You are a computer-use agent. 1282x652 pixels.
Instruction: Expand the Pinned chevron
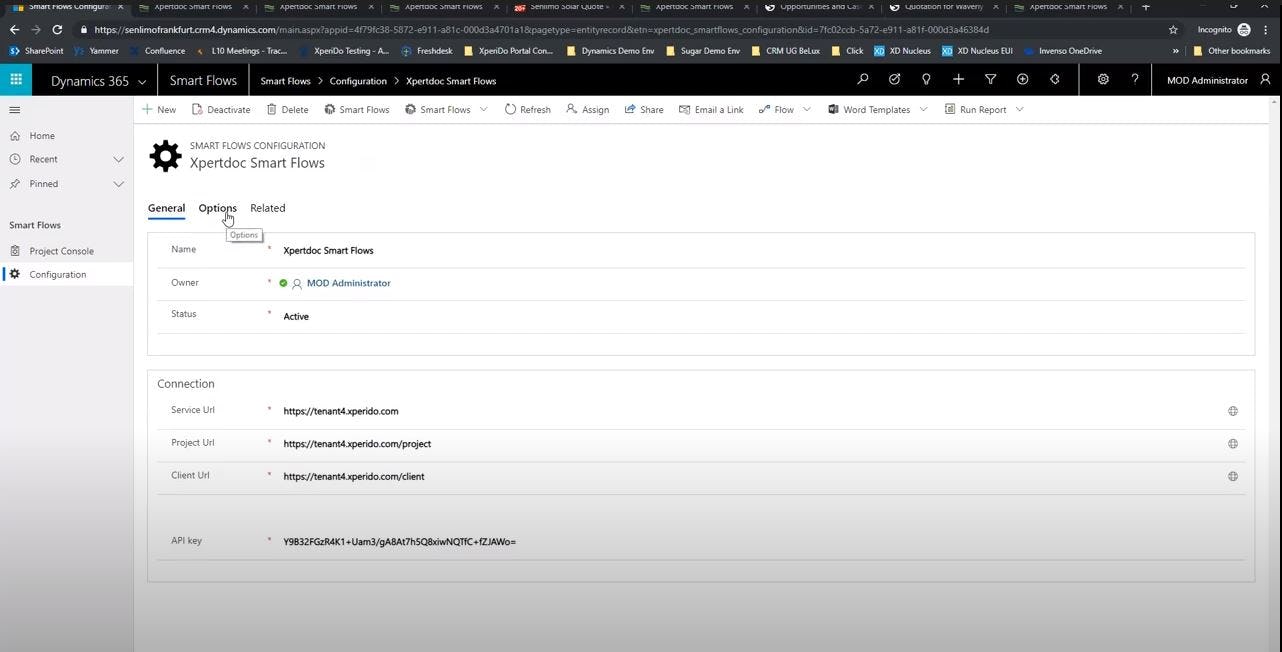[118, 184]
